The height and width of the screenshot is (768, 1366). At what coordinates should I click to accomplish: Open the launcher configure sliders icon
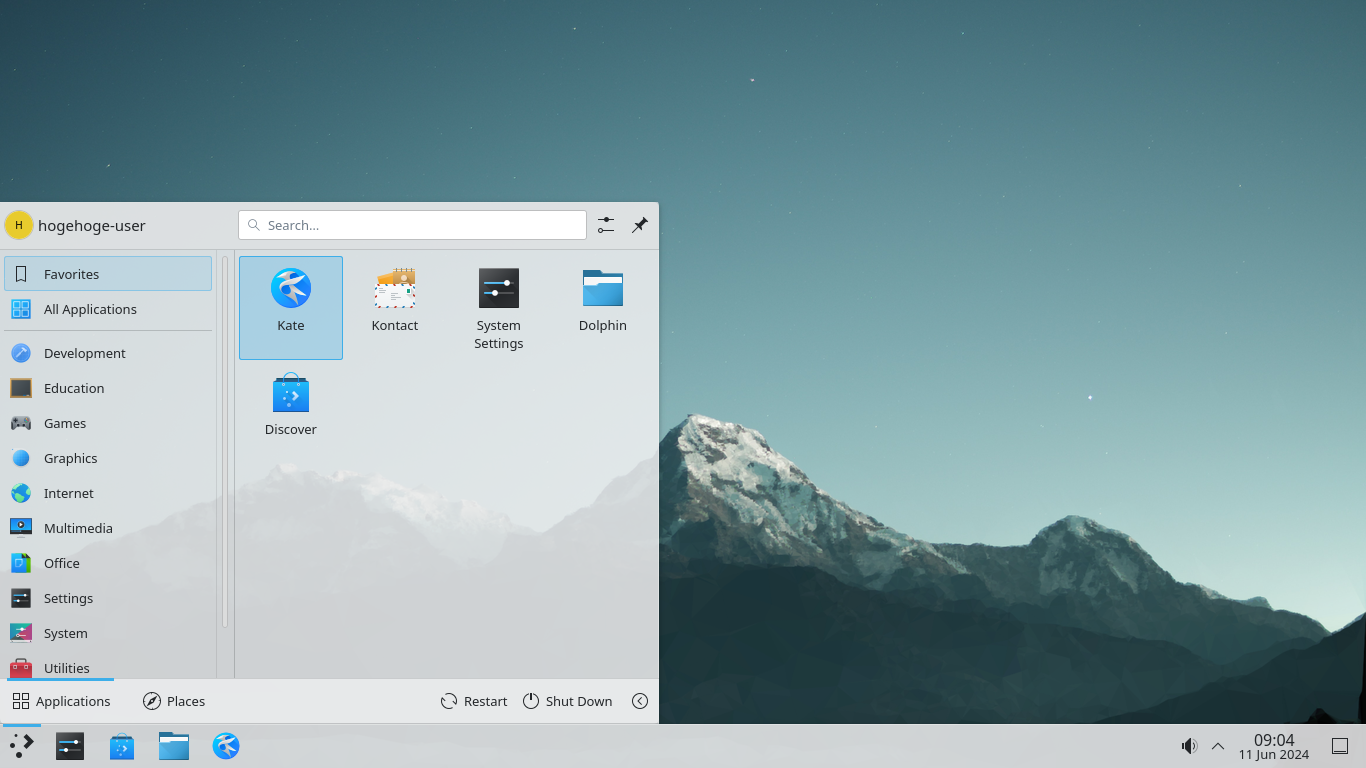[x=606, y=225]
